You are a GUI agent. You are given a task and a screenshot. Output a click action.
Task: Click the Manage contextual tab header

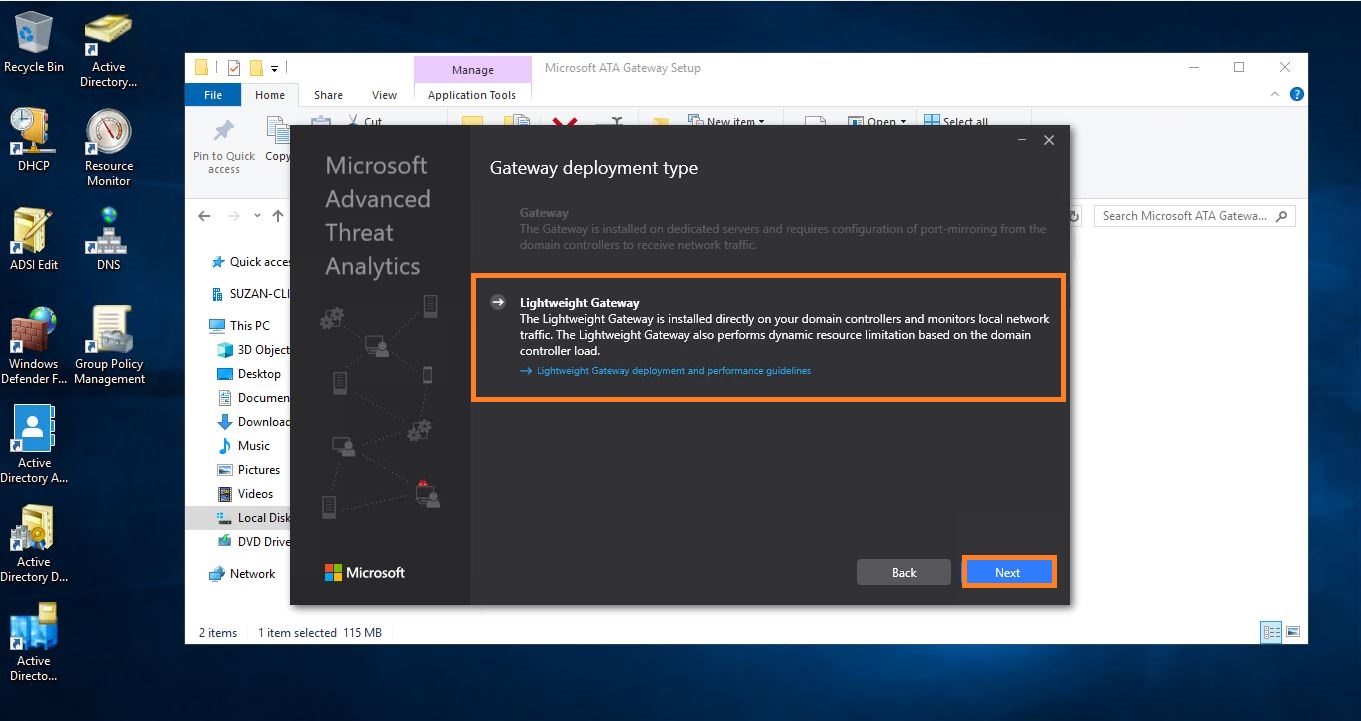[472, 69]
